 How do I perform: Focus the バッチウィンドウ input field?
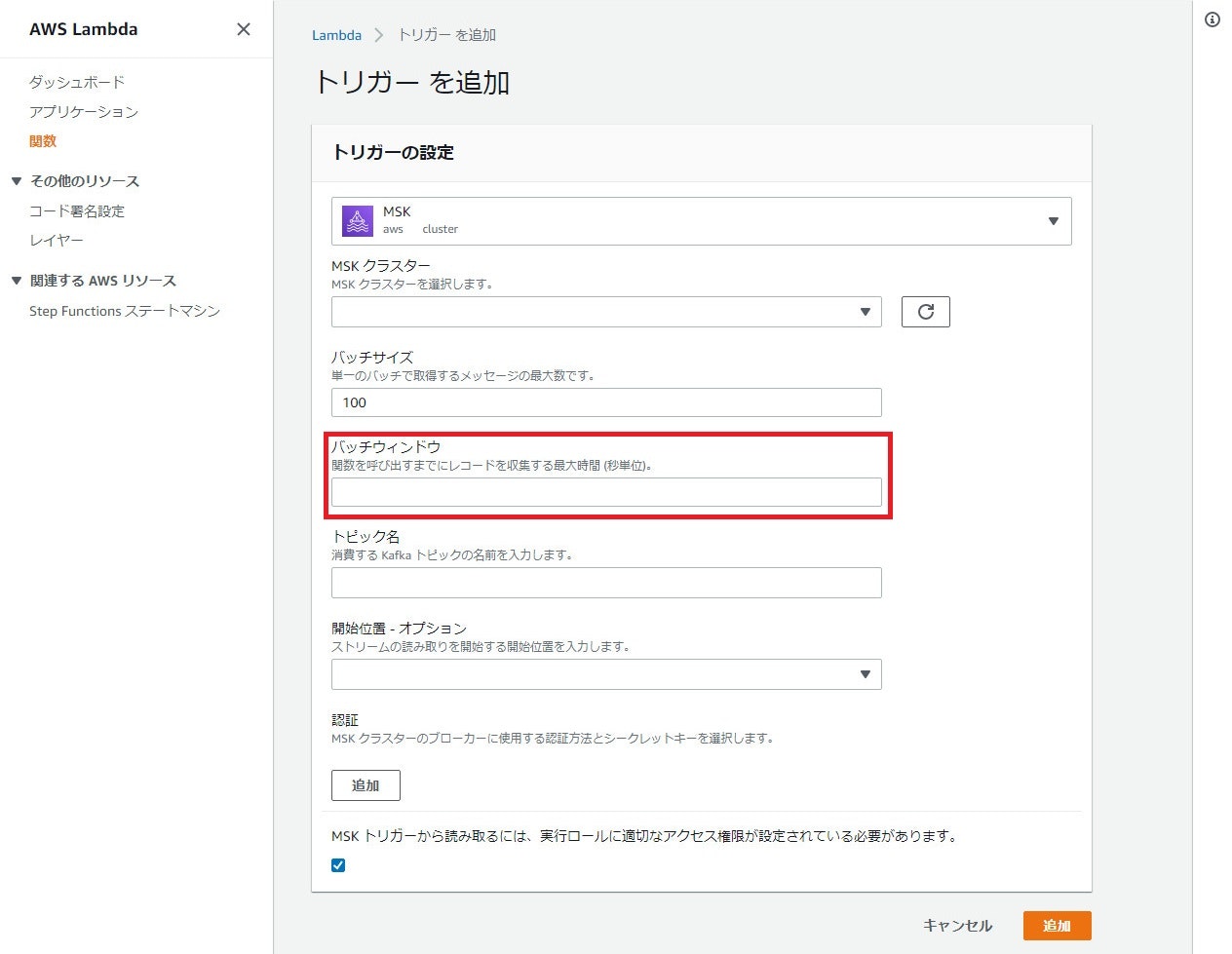(x=606, y=492)
